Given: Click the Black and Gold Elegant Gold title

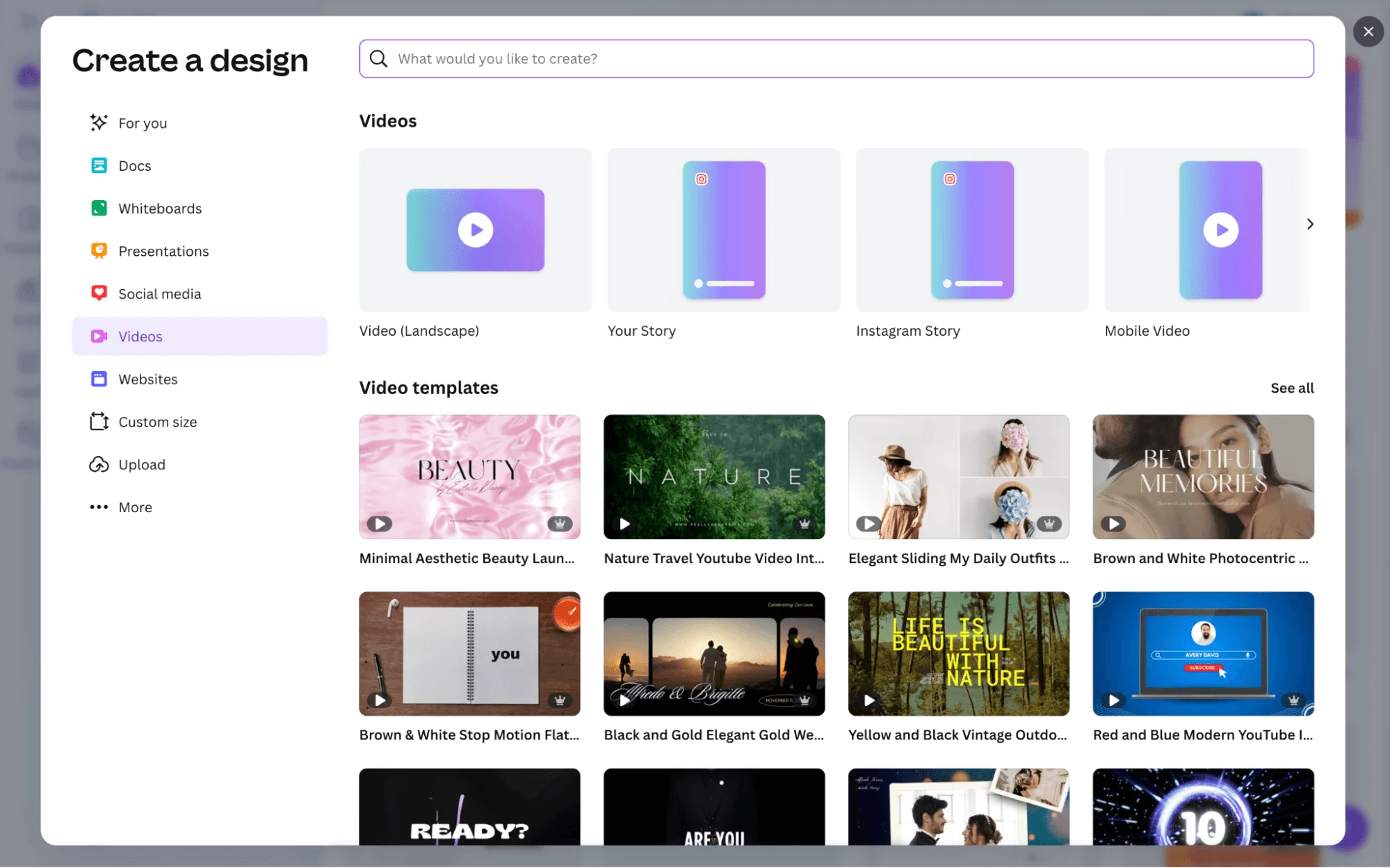Looking at the screenshot, I should (713, 735).
